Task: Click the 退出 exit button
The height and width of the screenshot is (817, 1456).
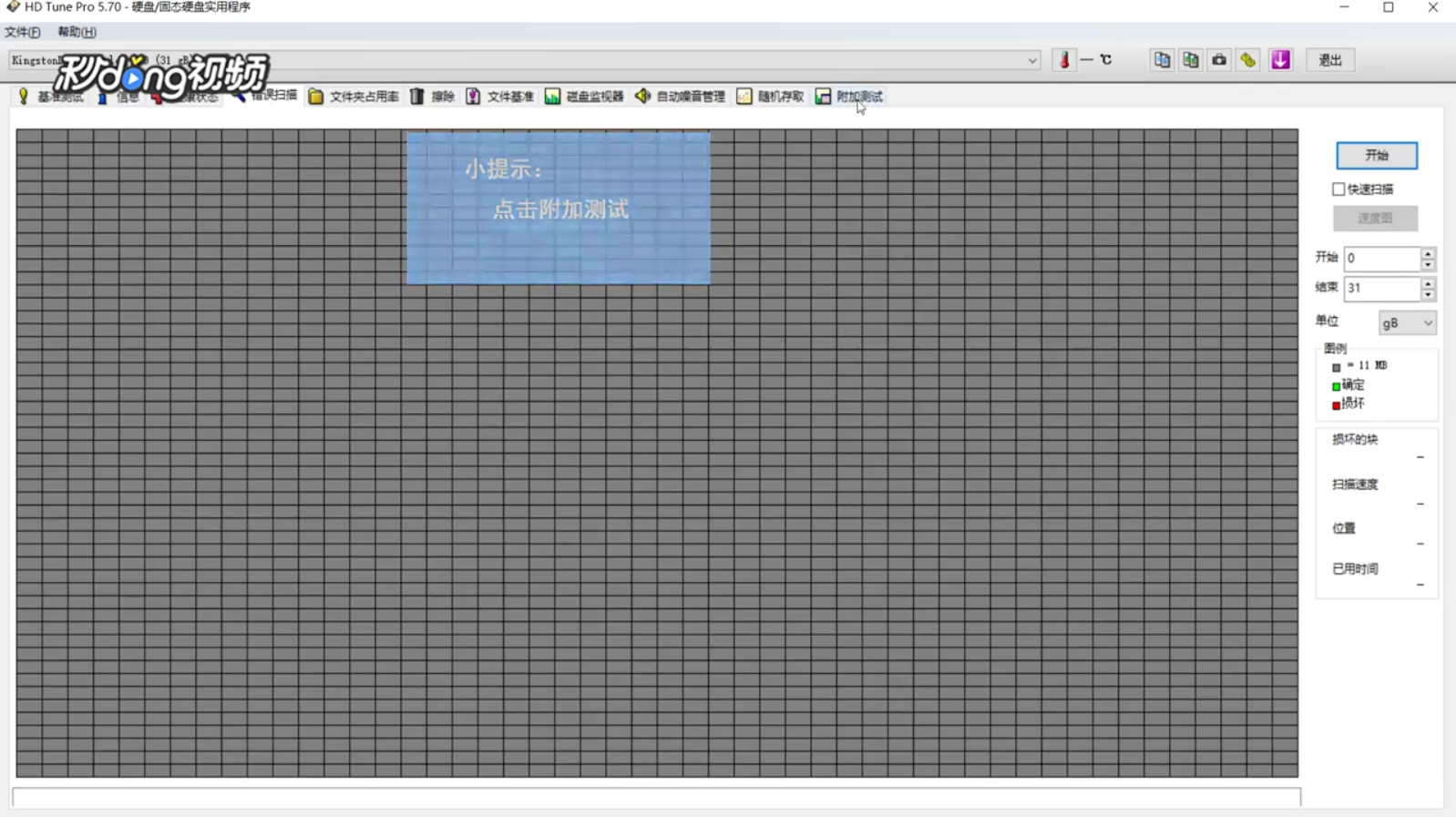Action: (1329, 60)
